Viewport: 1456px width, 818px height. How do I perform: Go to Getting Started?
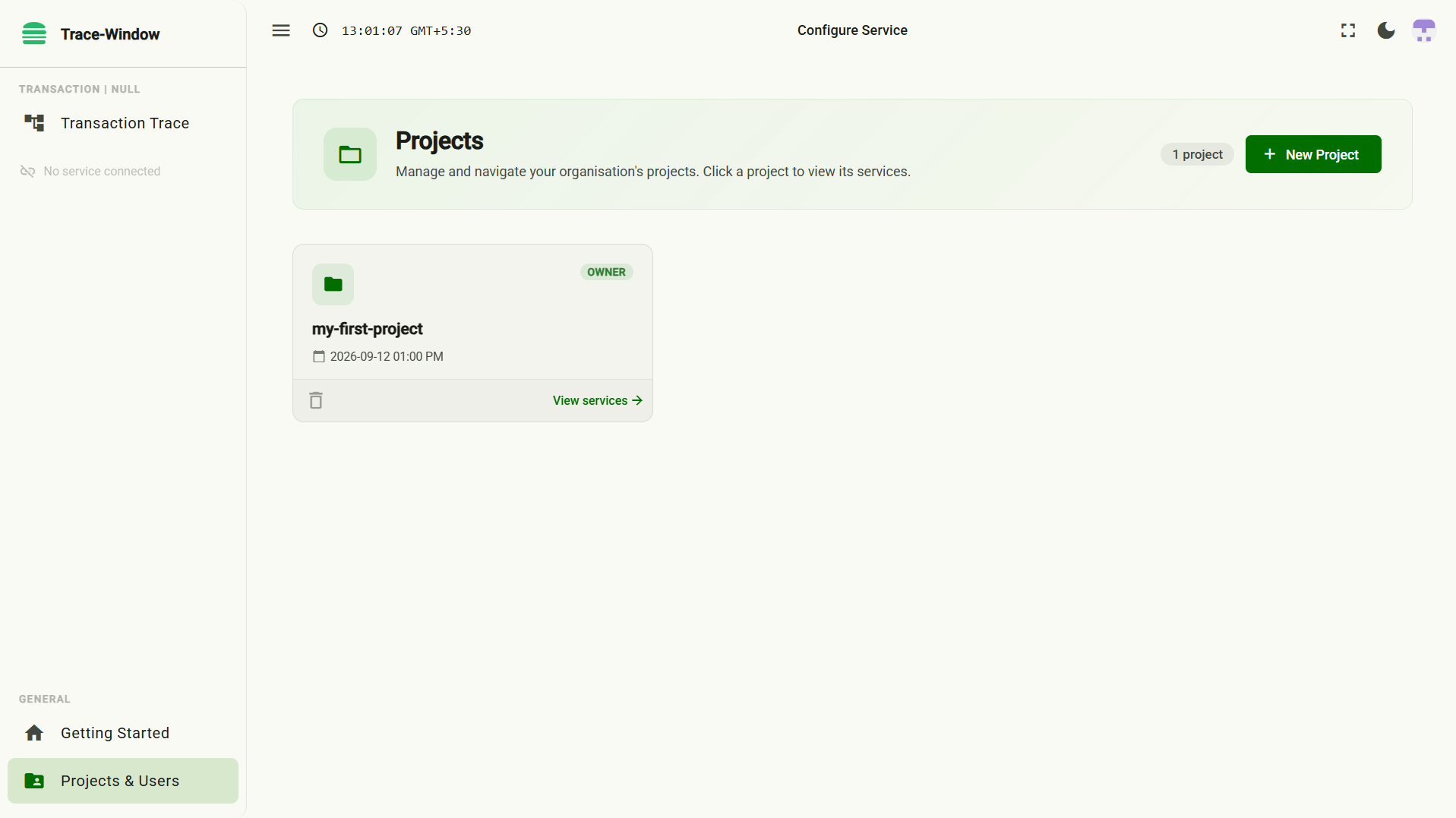pyautogui.click(x=123, y=733)
